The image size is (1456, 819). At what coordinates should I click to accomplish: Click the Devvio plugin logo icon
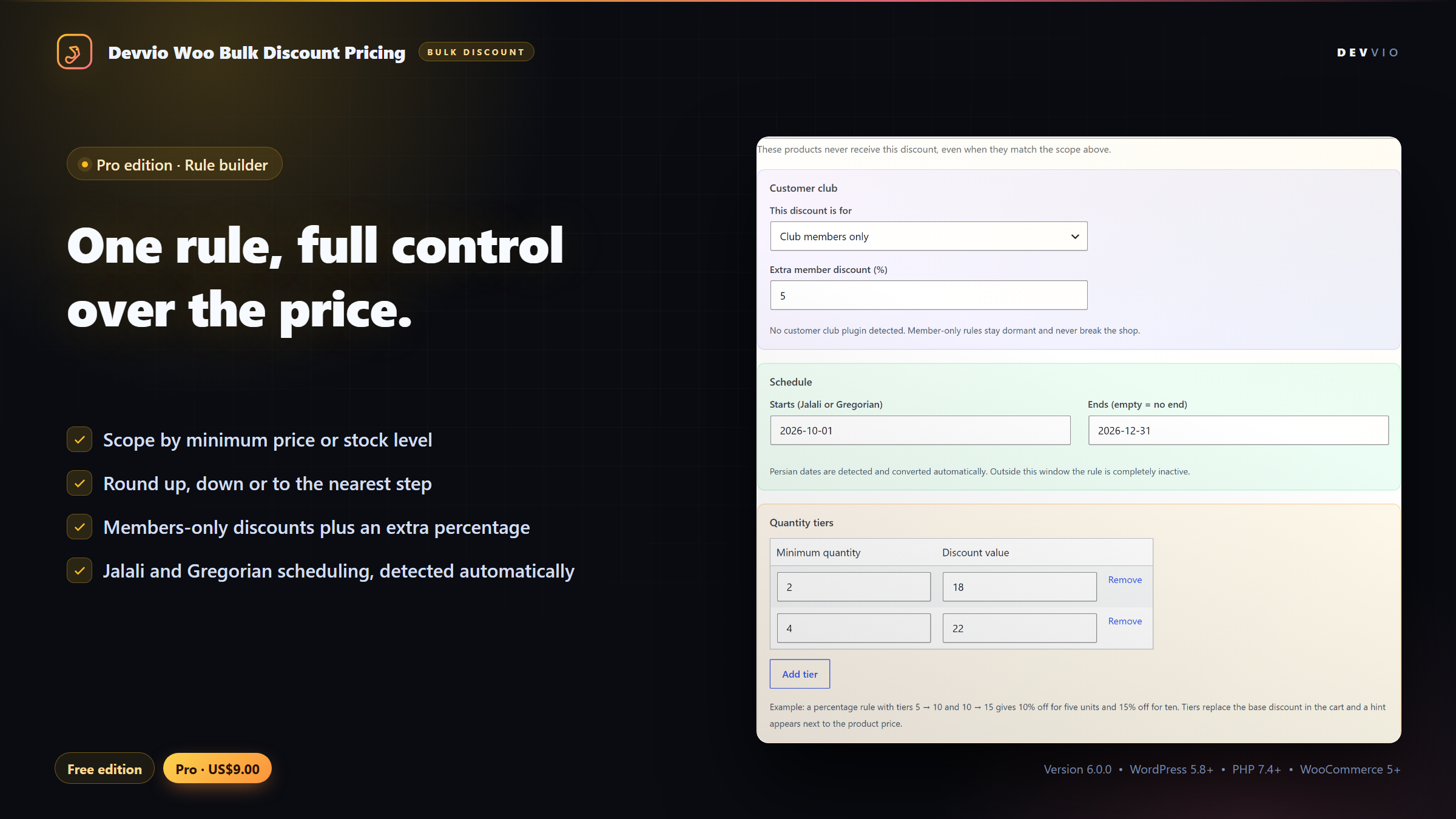tap(75, 52)
